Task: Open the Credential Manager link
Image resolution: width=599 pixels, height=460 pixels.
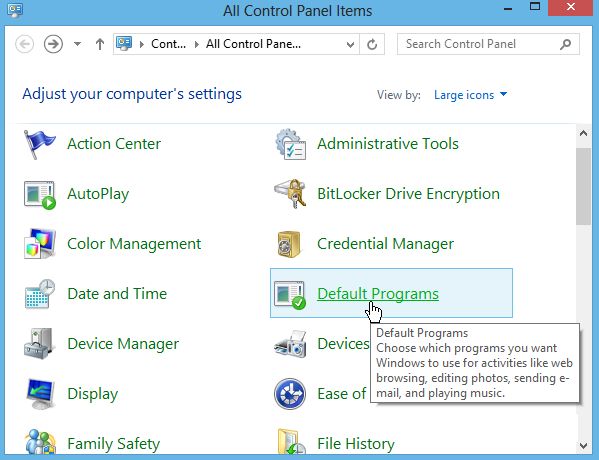Action: 385,244
